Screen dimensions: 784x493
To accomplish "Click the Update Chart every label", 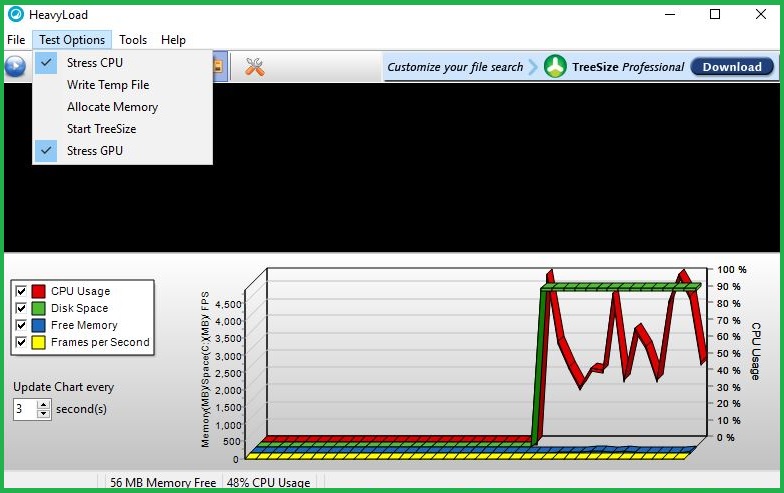I will pyautogui.click(x=64, y=387).
